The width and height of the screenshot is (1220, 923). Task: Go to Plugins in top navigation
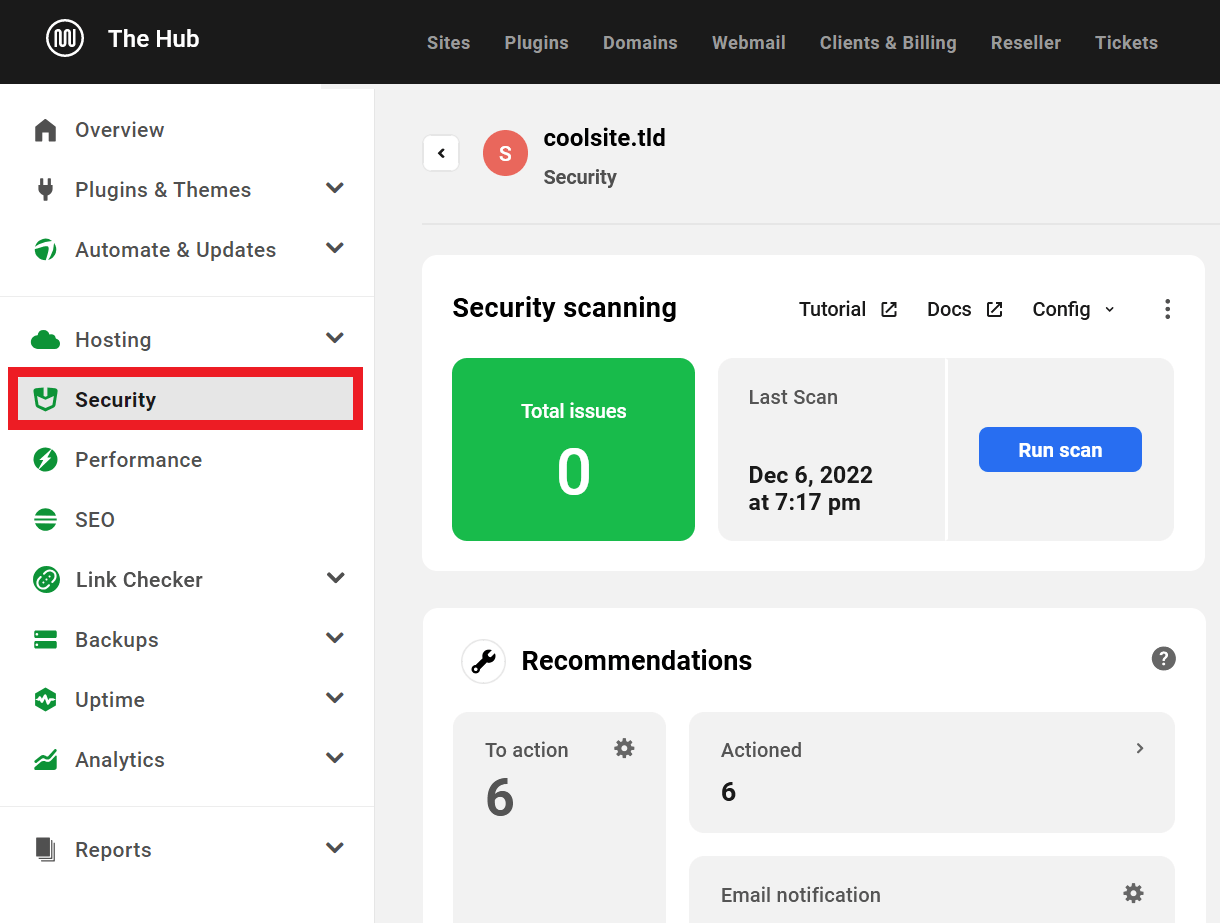536,43
